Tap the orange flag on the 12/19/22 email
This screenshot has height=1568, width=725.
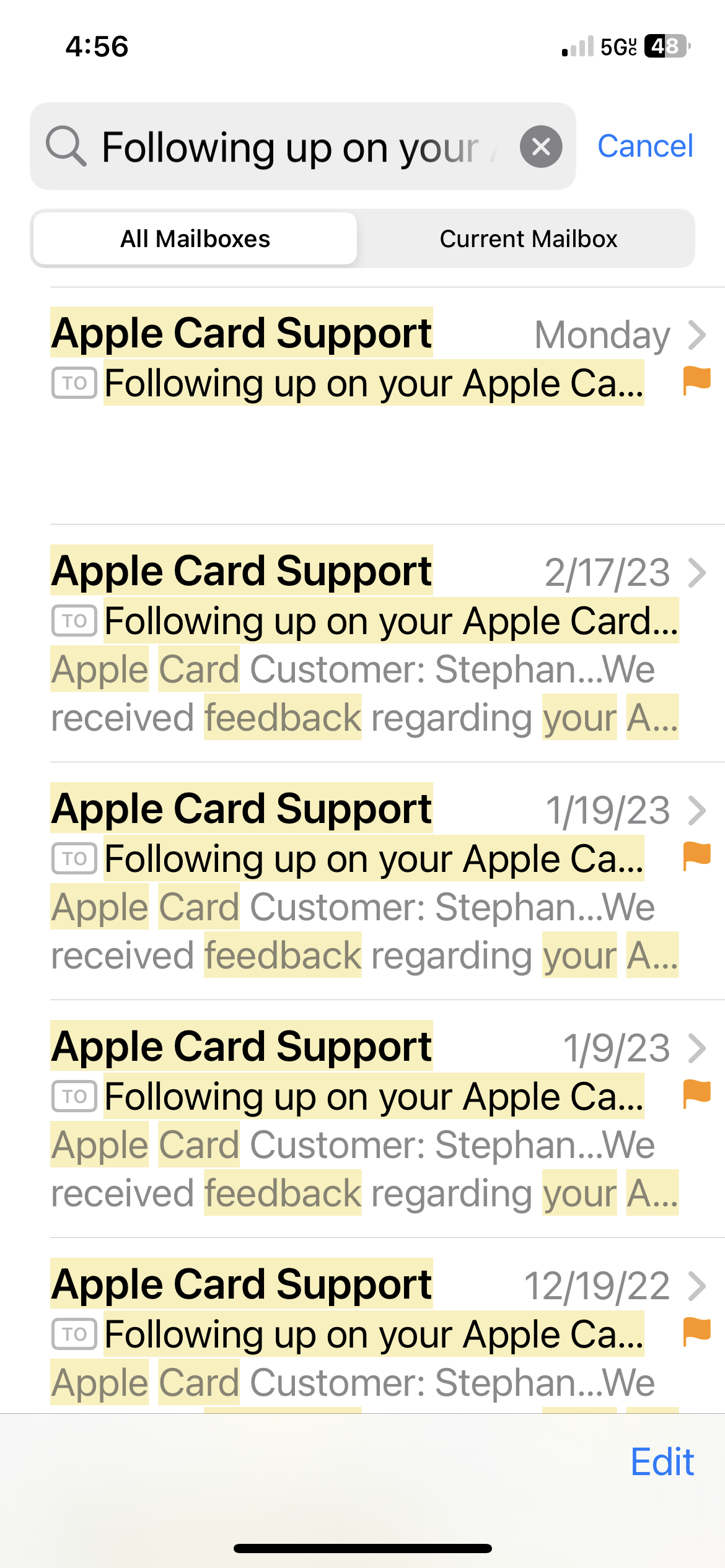(696, 1331)
